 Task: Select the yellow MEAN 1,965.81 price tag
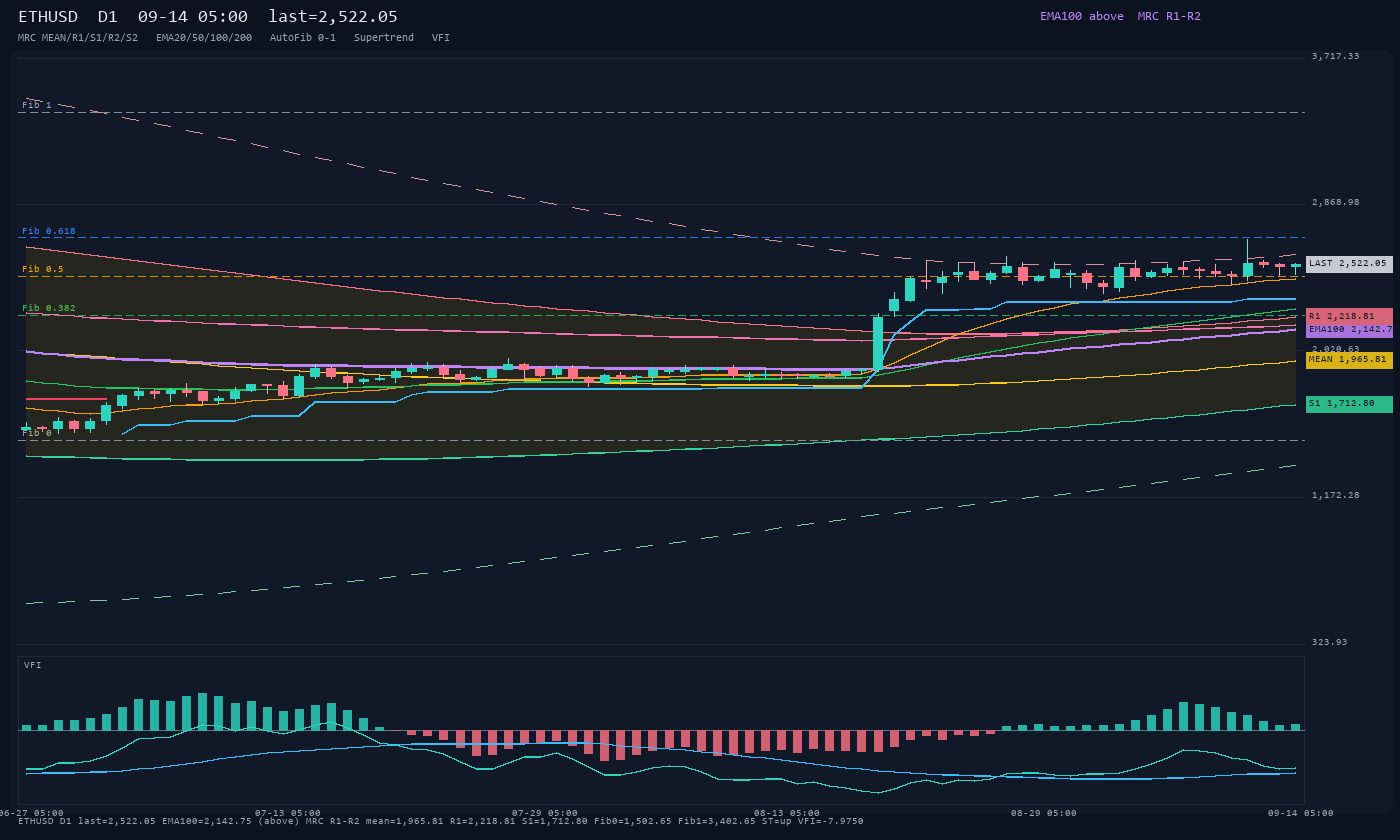(x=1349, y=360)
